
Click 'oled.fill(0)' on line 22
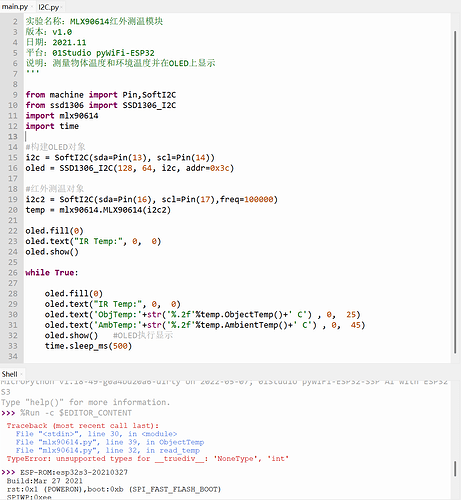coord(54,231)
